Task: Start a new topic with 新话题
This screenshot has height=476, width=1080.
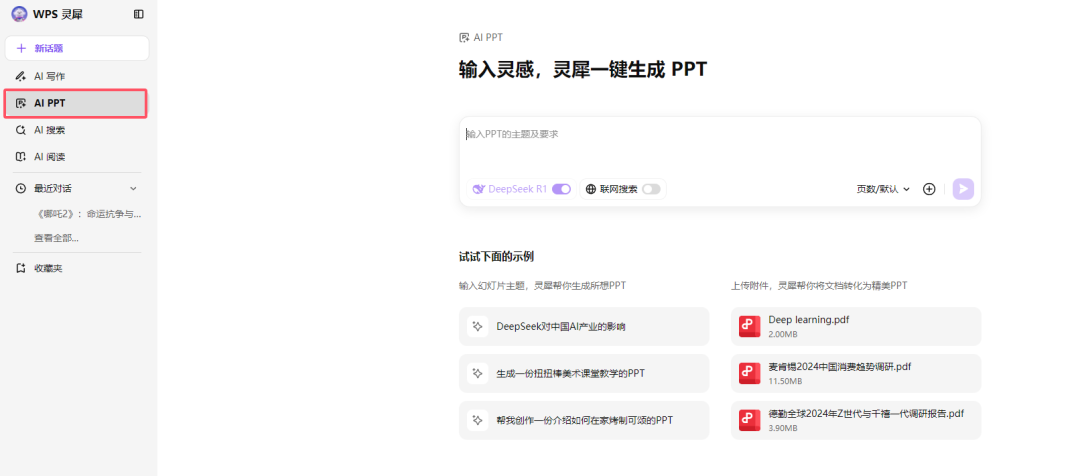Action: click(x=77, y=48)
